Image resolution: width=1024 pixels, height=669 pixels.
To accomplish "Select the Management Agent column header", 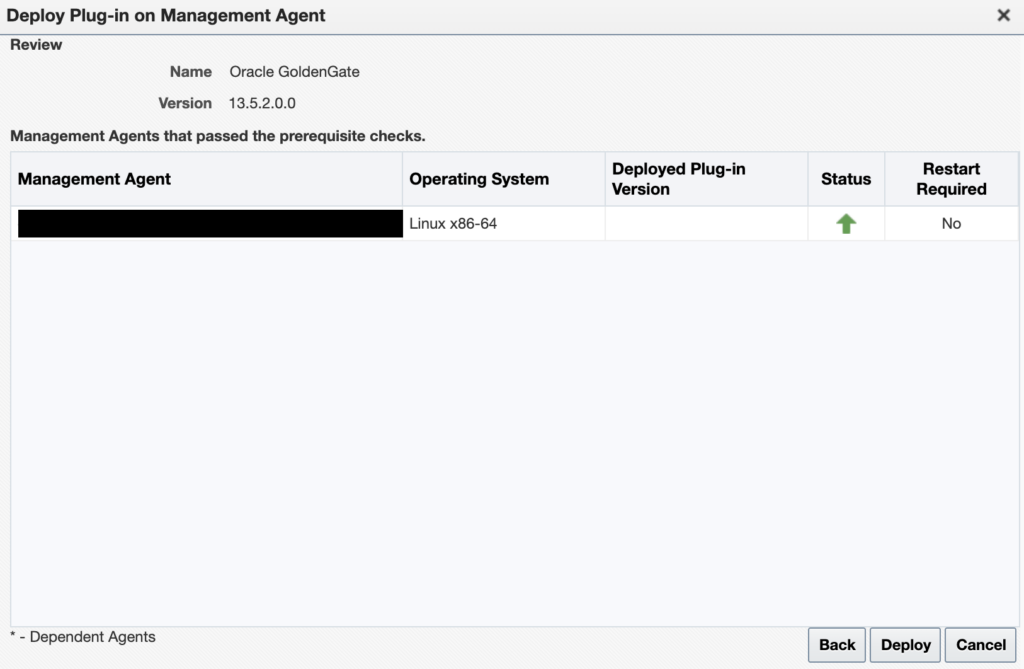I will pyautogui.click(x=206, y=179).
